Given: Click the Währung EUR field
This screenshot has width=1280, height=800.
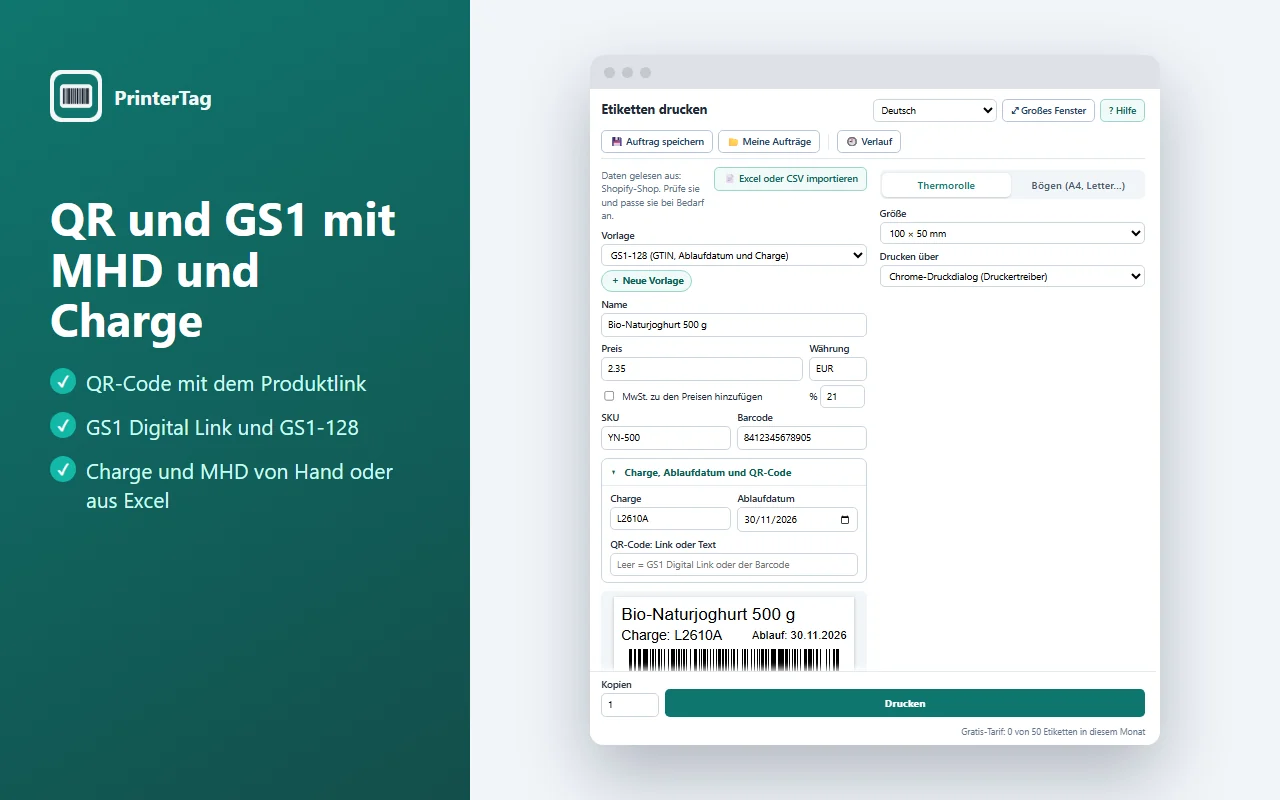Looking at the screenshot, I should (x=838, y=369).
